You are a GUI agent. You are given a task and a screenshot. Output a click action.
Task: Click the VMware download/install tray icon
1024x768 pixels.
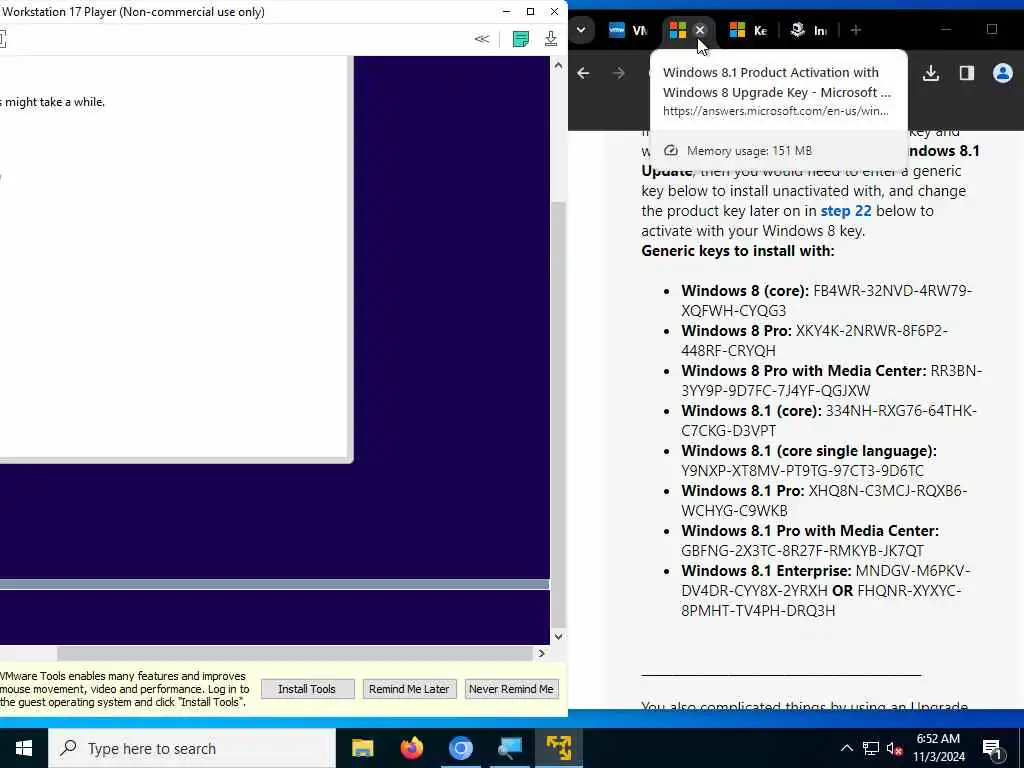551,39
